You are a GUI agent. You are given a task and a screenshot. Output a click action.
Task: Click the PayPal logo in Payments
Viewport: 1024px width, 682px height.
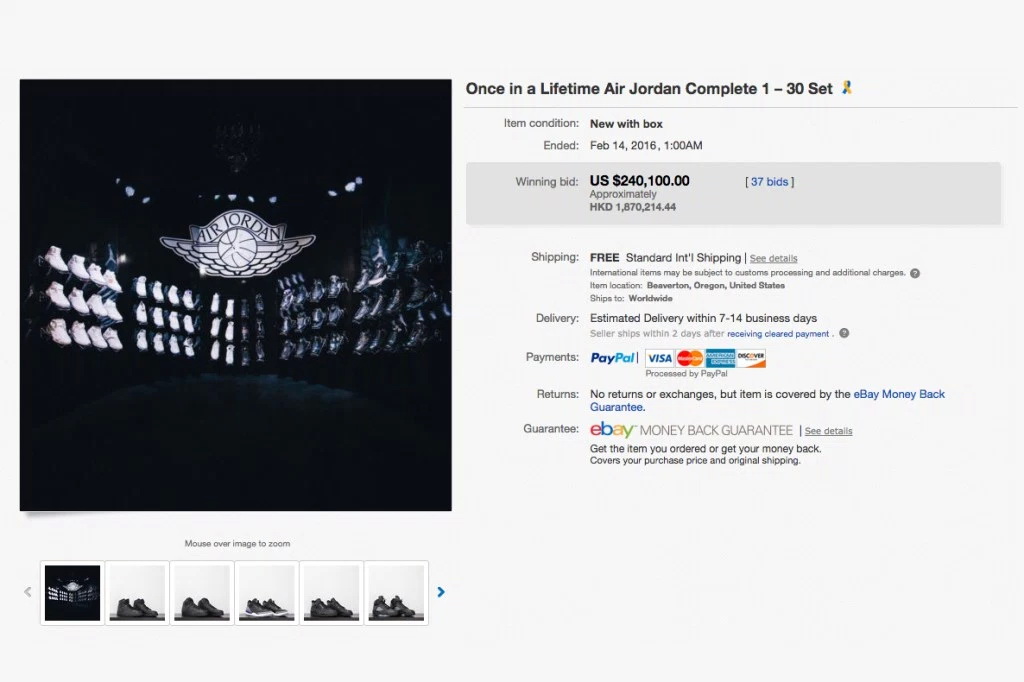coord(613,357)
